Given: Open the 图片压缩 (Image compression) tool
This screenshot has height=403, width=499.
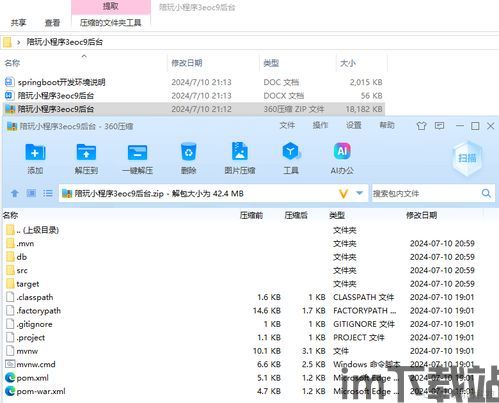Looking at the screenshot, I should point(240,152).
